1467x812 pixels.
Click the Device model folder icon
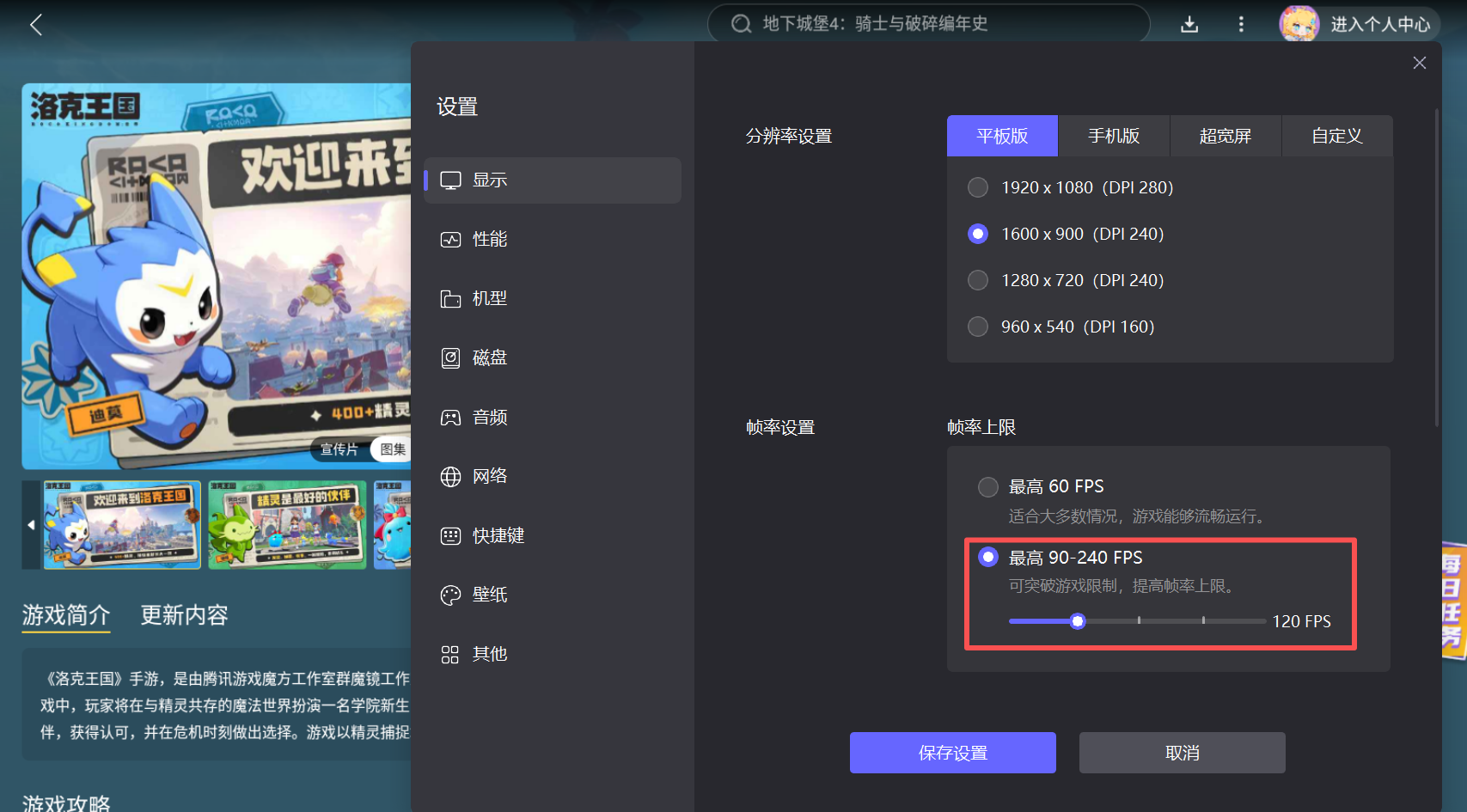point(451,299)
